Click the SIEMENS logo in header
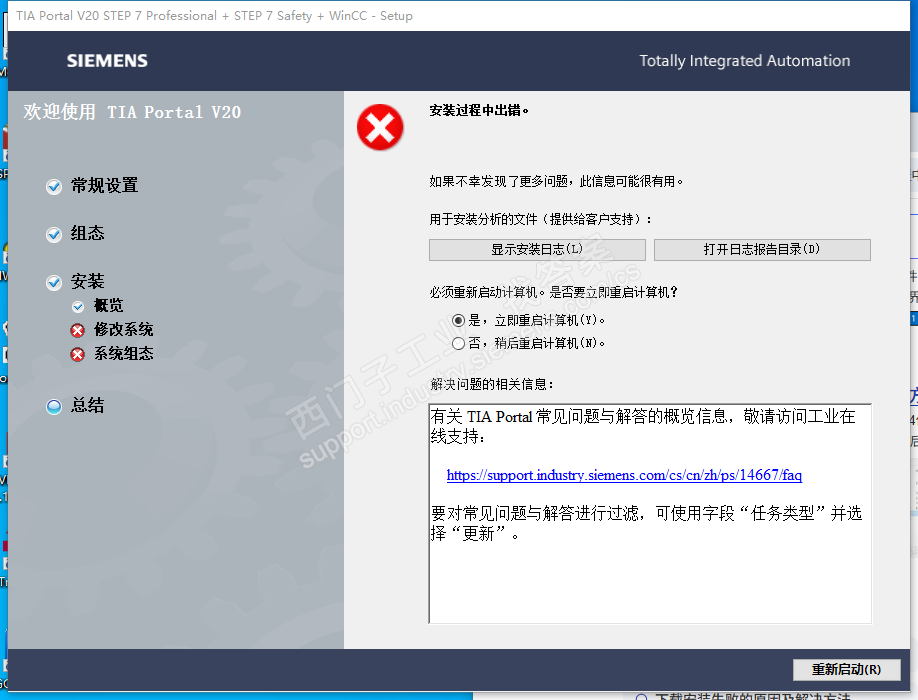918x700 pixels. click(107, 61)
